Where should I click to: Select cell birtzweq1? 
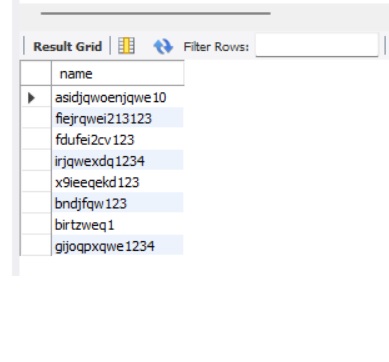(x=118, y=225)
